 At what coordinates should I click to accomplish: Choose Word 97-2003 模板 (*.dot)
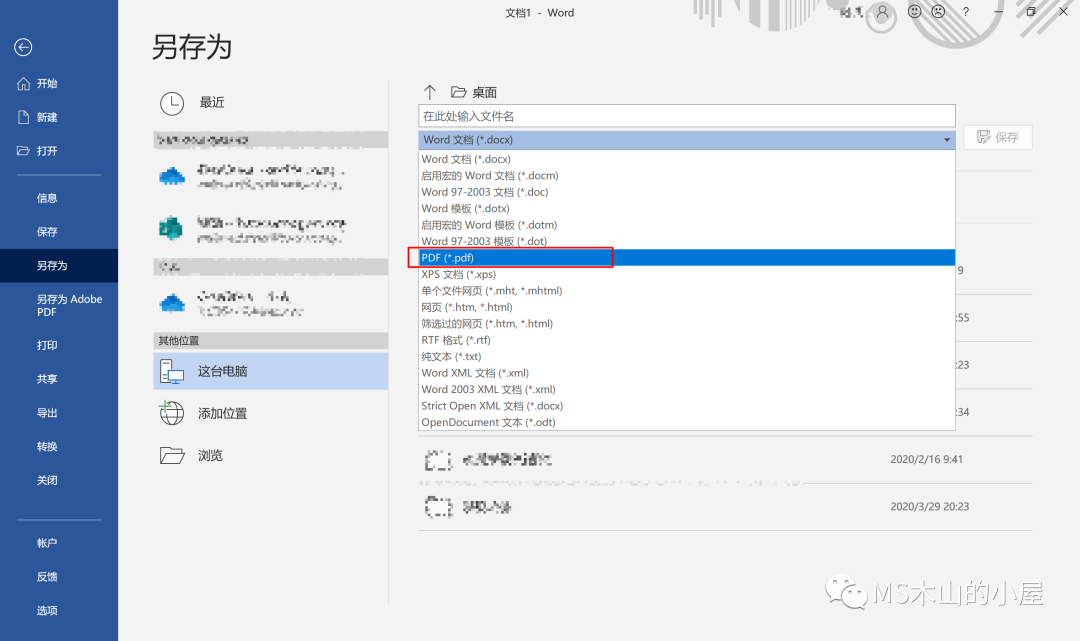pyautogui.click(x=687, y=241)
